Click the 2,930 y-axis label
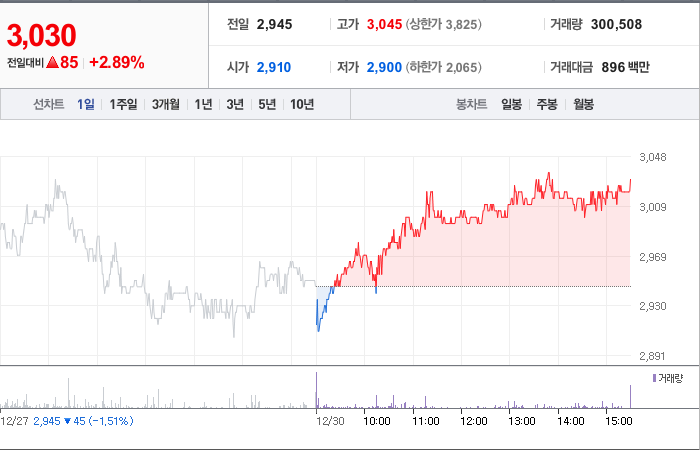The image size is (700, 450). 653,306
